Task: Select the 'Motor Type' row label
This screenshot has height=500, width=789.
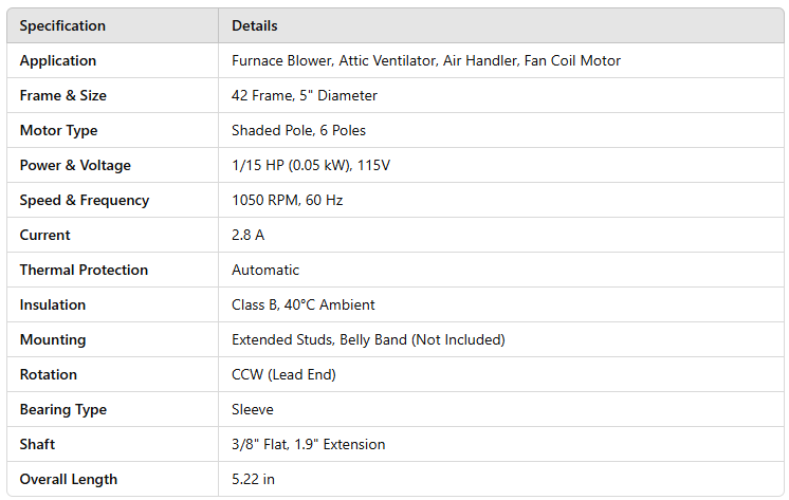Action: [x=58, y=131]
